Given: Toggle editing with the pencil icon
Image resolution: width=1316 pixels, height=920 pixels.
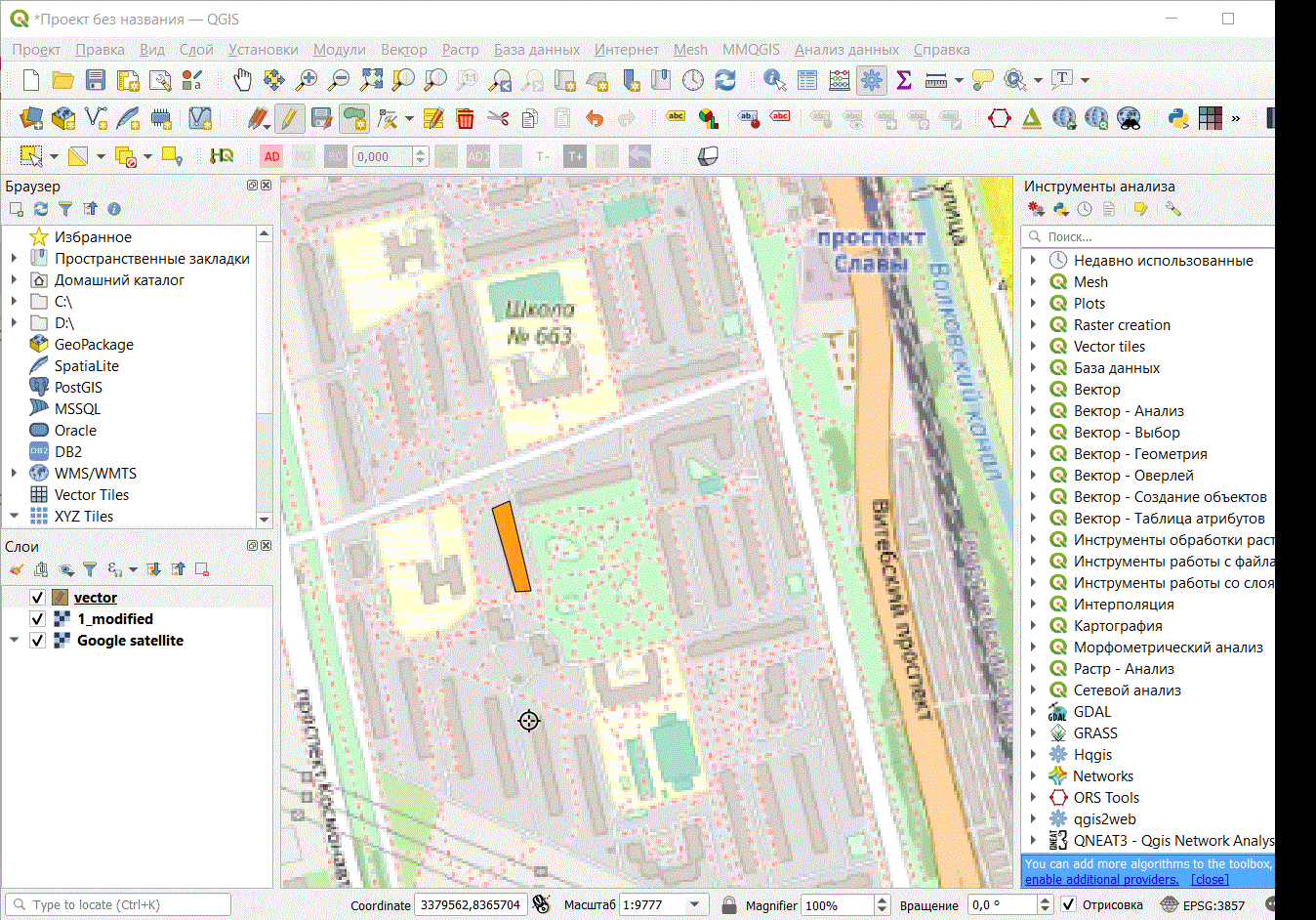Looking at the screenshot, I should pos(288,119).
